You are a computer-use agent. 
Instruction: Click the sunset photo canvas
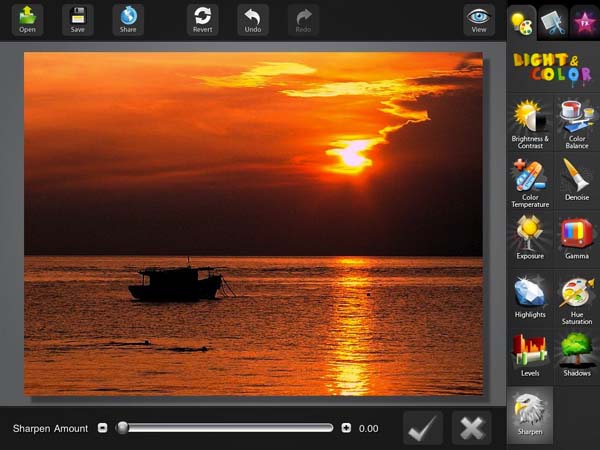pos(253,224)
